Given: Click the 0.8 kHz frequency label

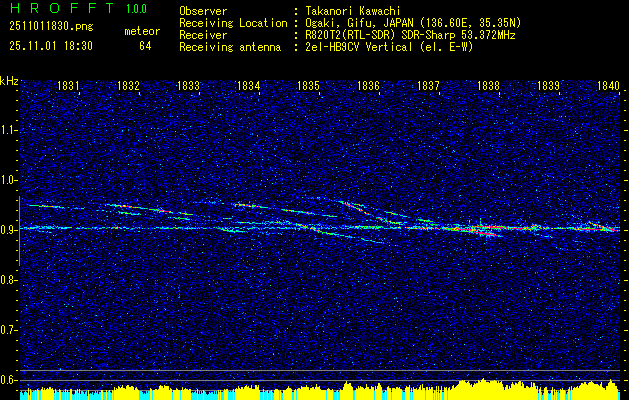Looking at the screenshot, I should pyautogui.click(x=8, y=280).
